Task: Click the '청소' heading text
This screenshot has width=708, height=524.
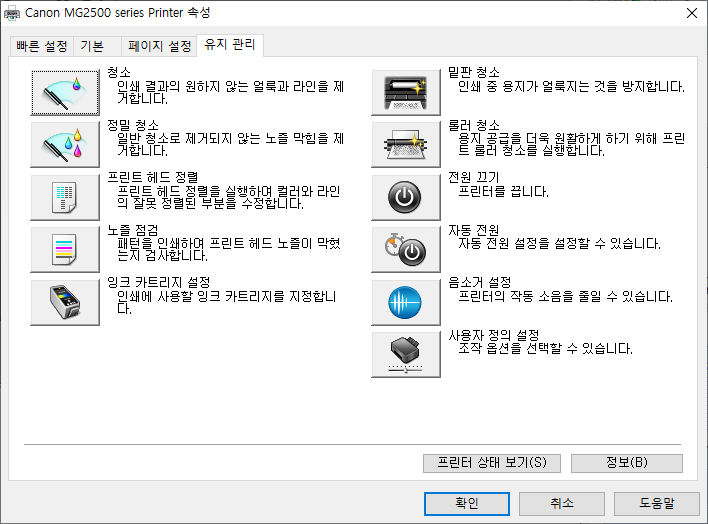Action: click(119, 72)
